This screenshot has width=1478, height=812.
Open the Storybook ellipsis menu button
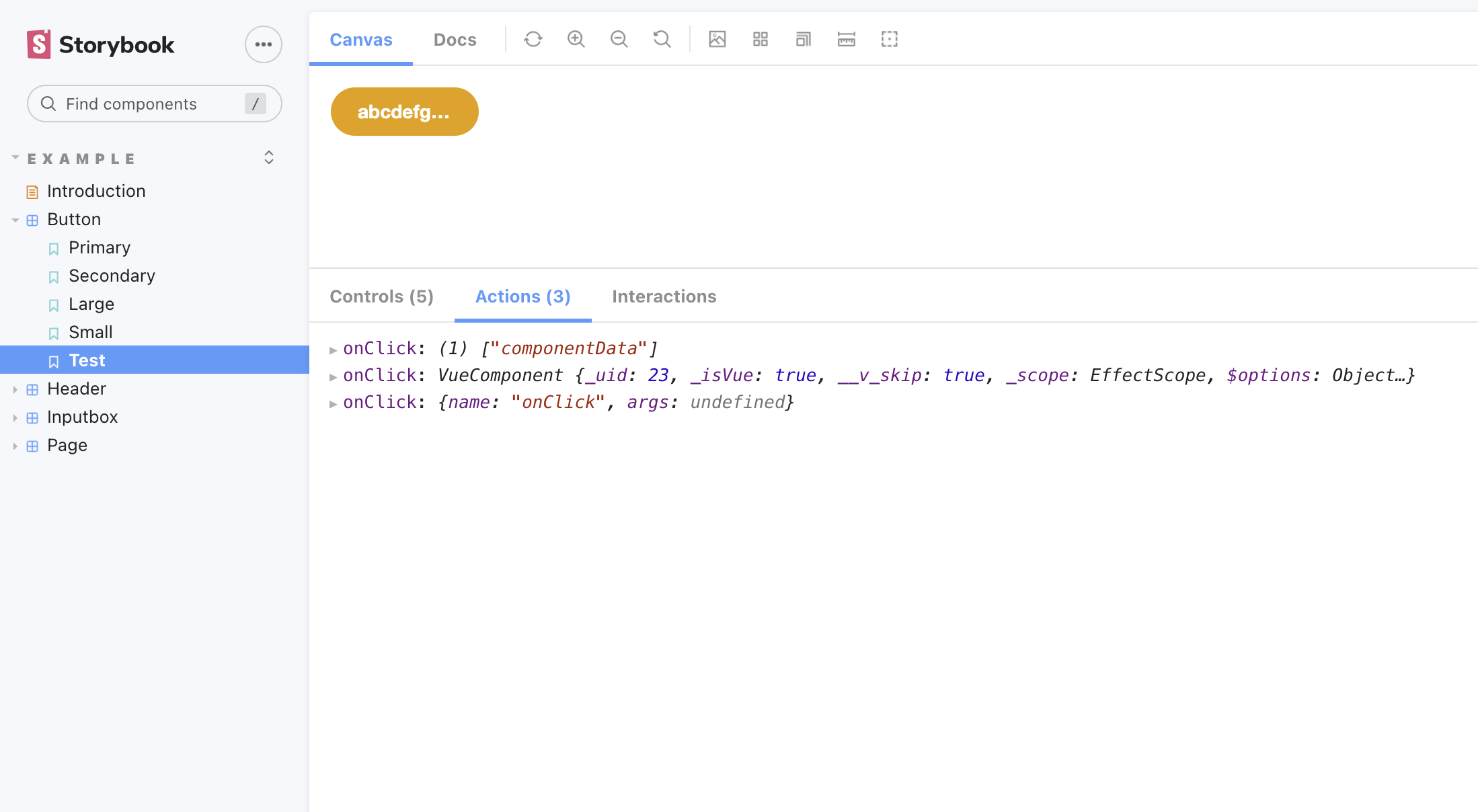coord(264,44)
